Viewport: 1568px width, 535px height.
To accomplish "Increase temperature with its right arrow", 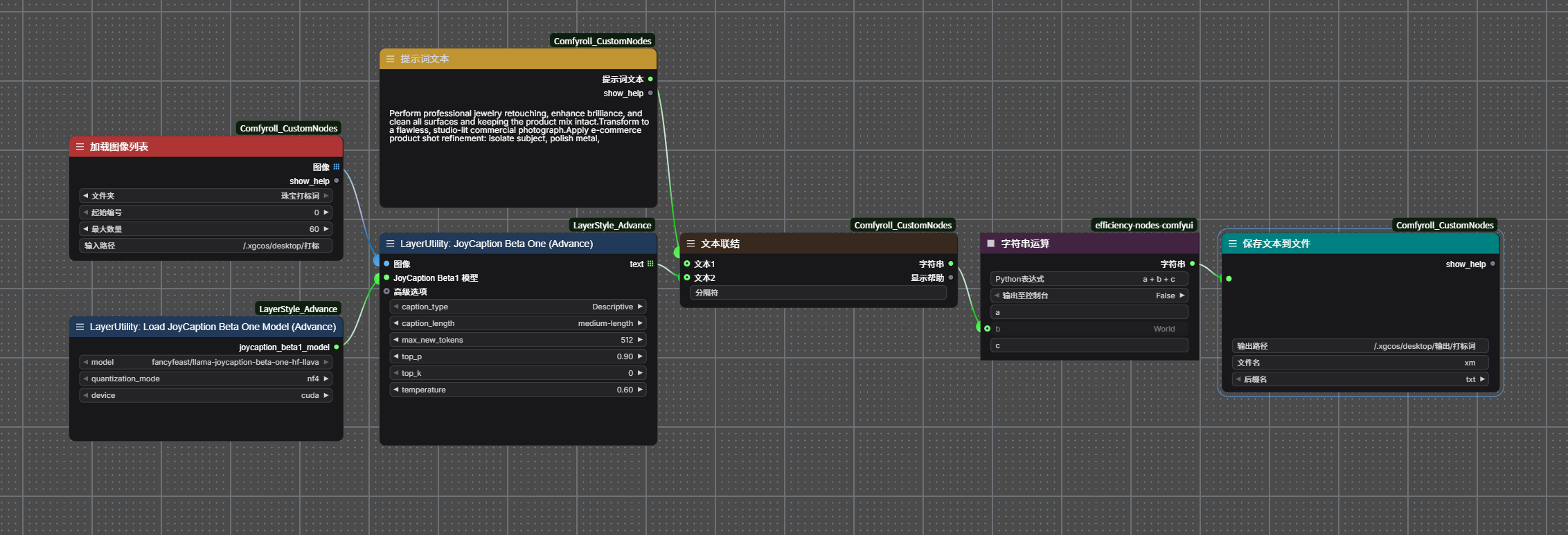I will 640,390.
